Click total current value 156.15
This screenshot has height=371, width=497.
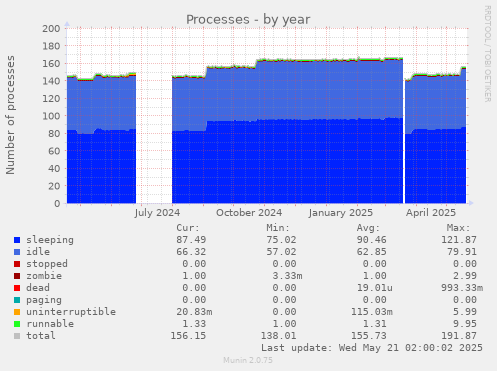[188, 336]
